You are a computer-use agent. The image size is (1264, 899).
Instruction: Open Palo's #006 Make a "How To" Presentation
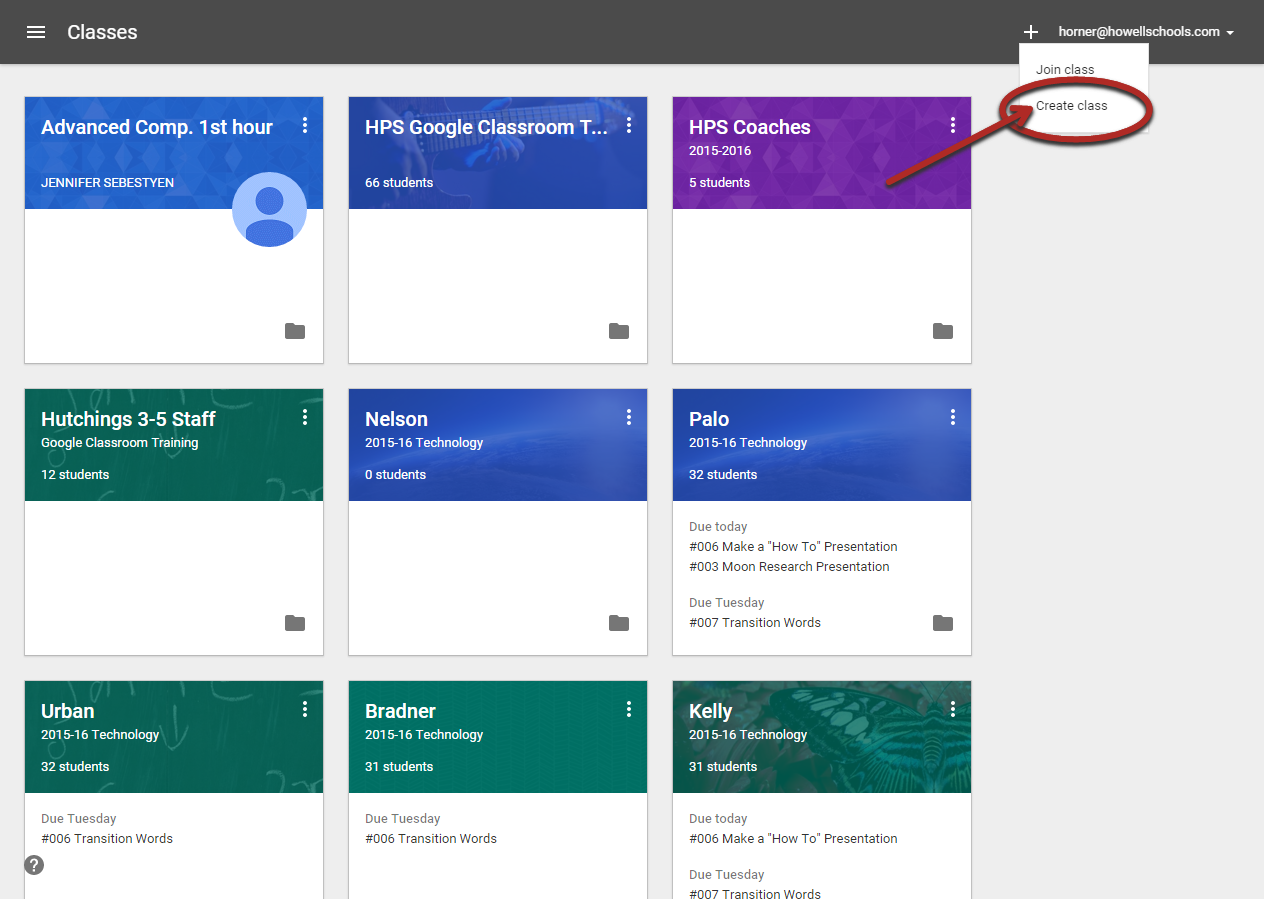point(793,547)
